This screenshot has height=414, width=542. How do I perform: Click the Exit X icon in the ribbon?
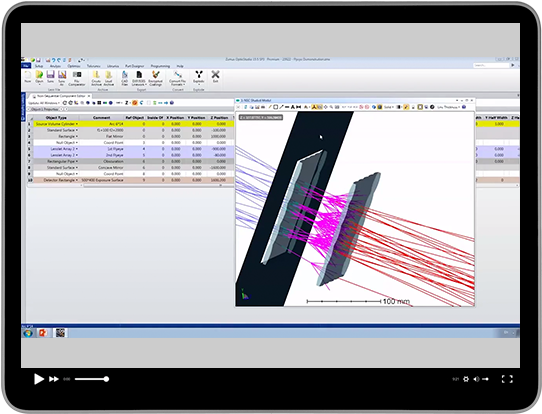[215, 76]
